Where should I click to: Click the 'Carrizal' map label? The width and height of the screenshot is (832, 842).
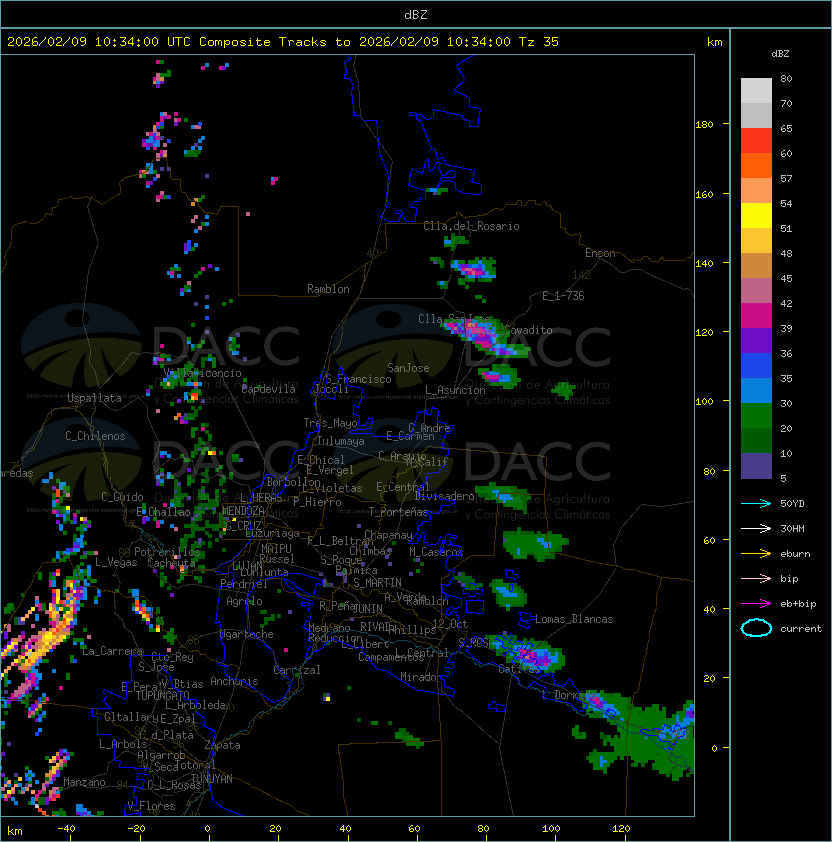tap(297, 670)
